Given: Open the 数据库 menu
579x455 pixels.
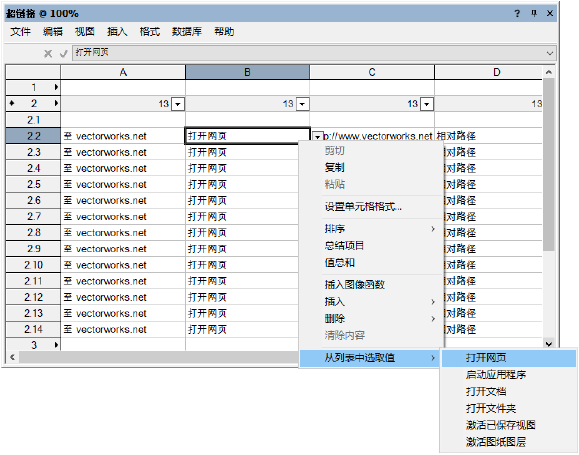Looking at the screenshot, I should 187,32.
